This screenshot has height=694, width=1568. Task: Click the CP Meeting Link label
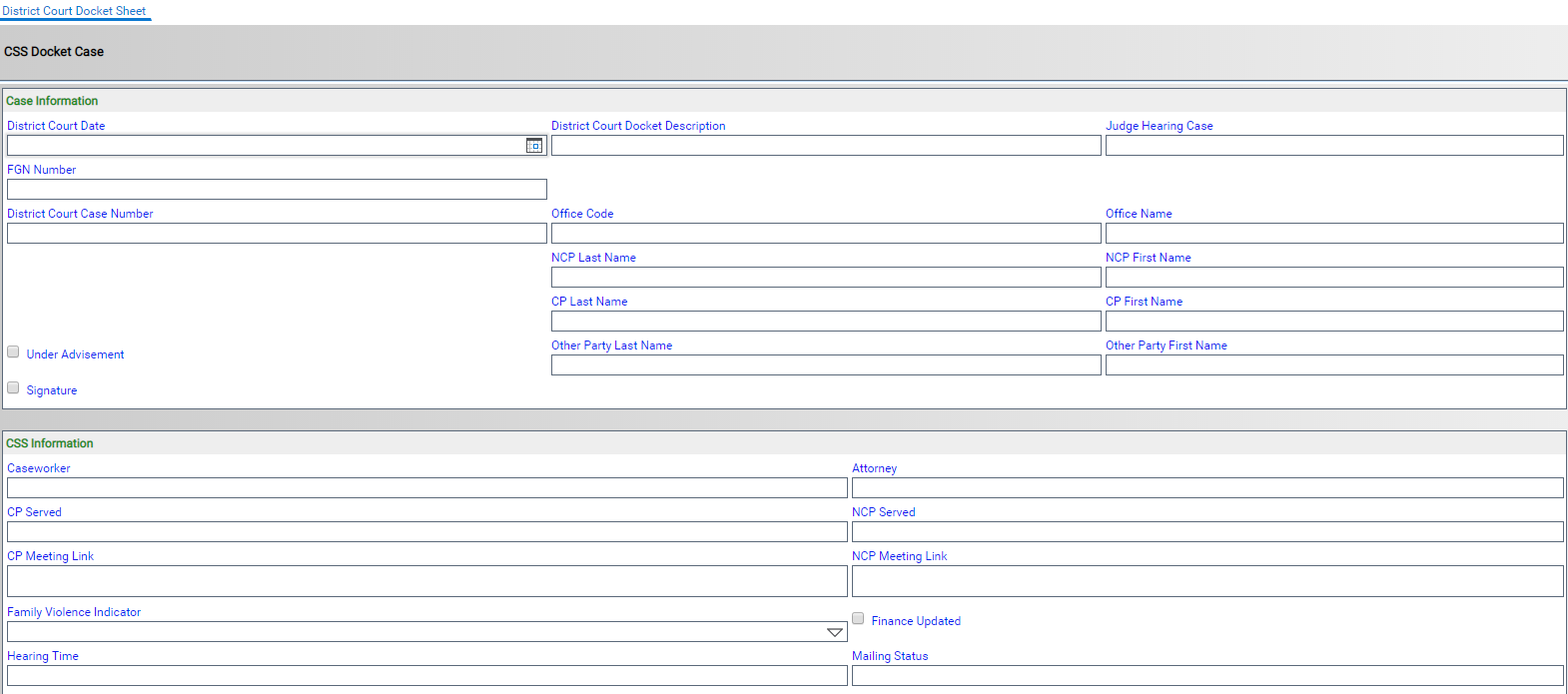[51, 556]
